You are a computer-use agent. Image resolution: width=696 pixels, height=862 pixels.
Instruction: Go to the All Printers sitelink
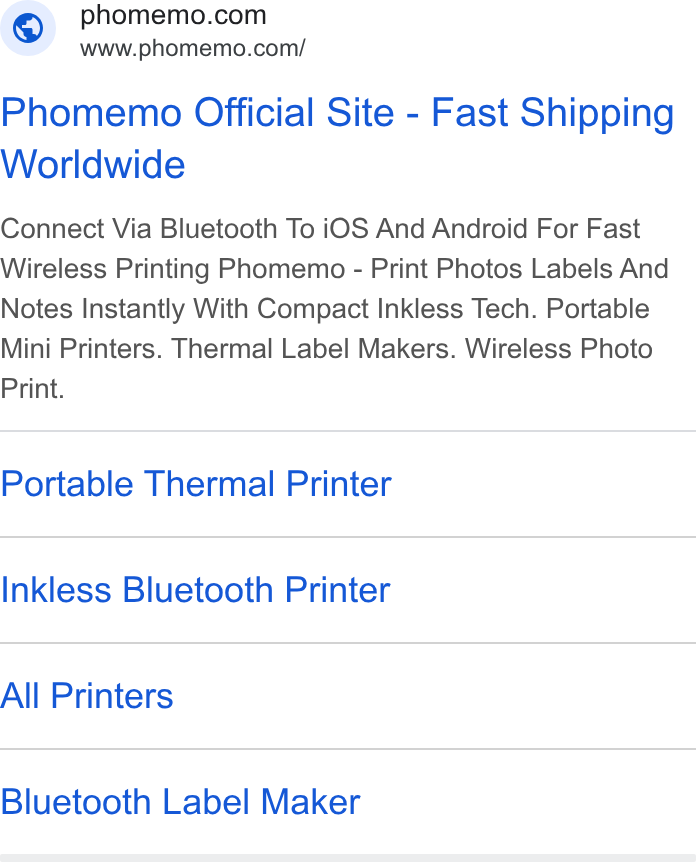tap(87, 696)
